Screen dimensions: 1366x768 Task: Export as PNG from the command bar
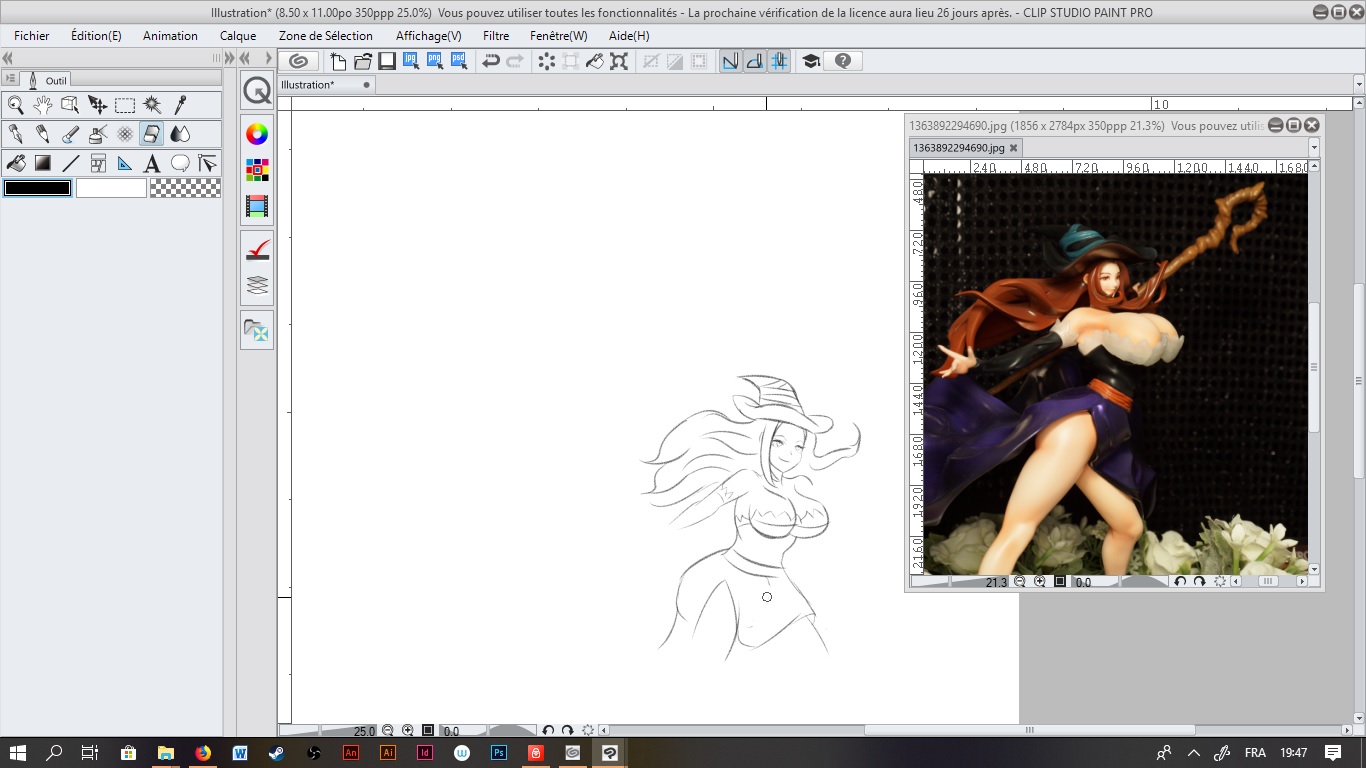click(x=435, y=61)
